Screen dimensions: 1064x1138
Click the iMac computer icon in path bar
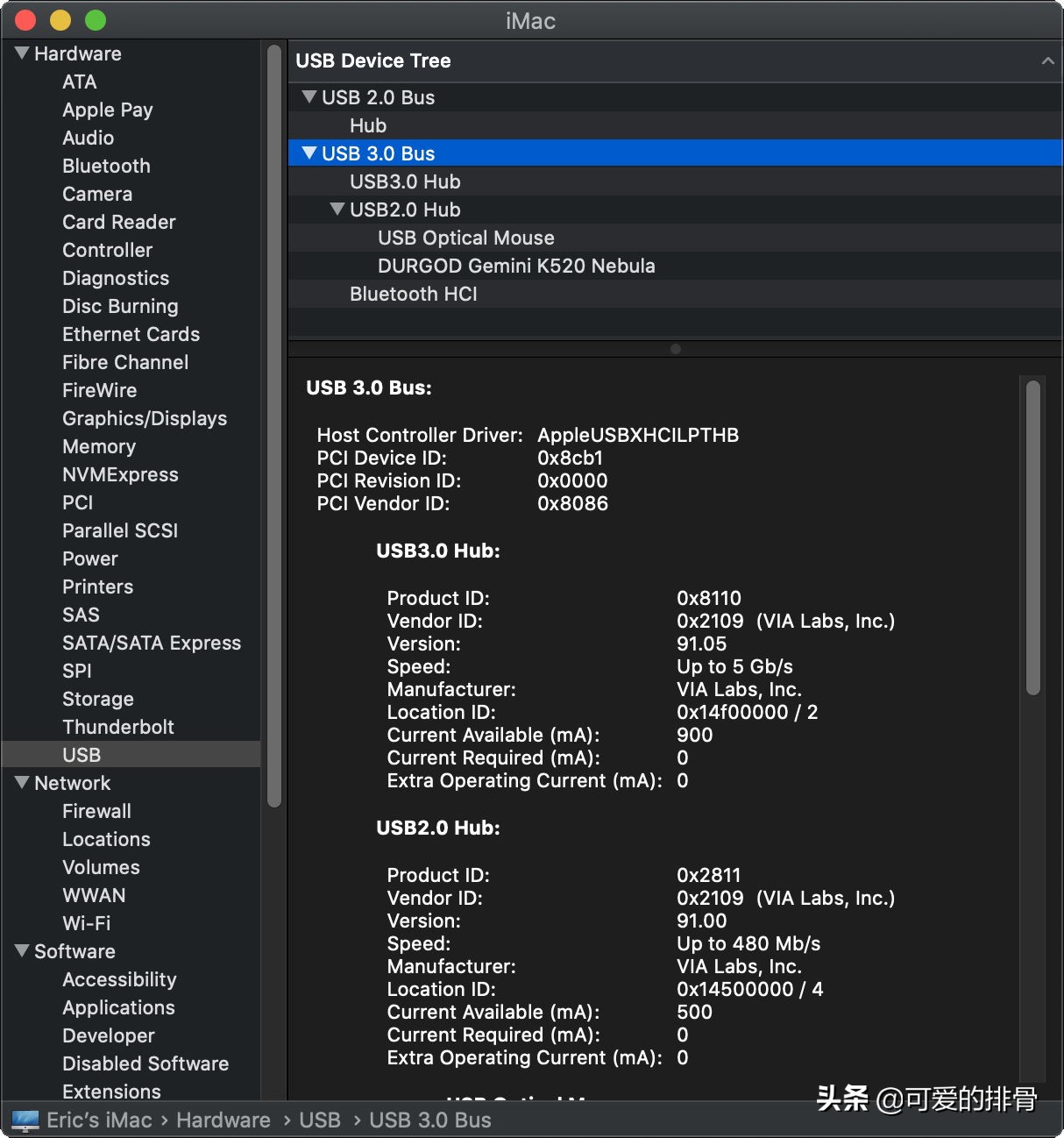pyautogui.click(x=25, y=1120)
